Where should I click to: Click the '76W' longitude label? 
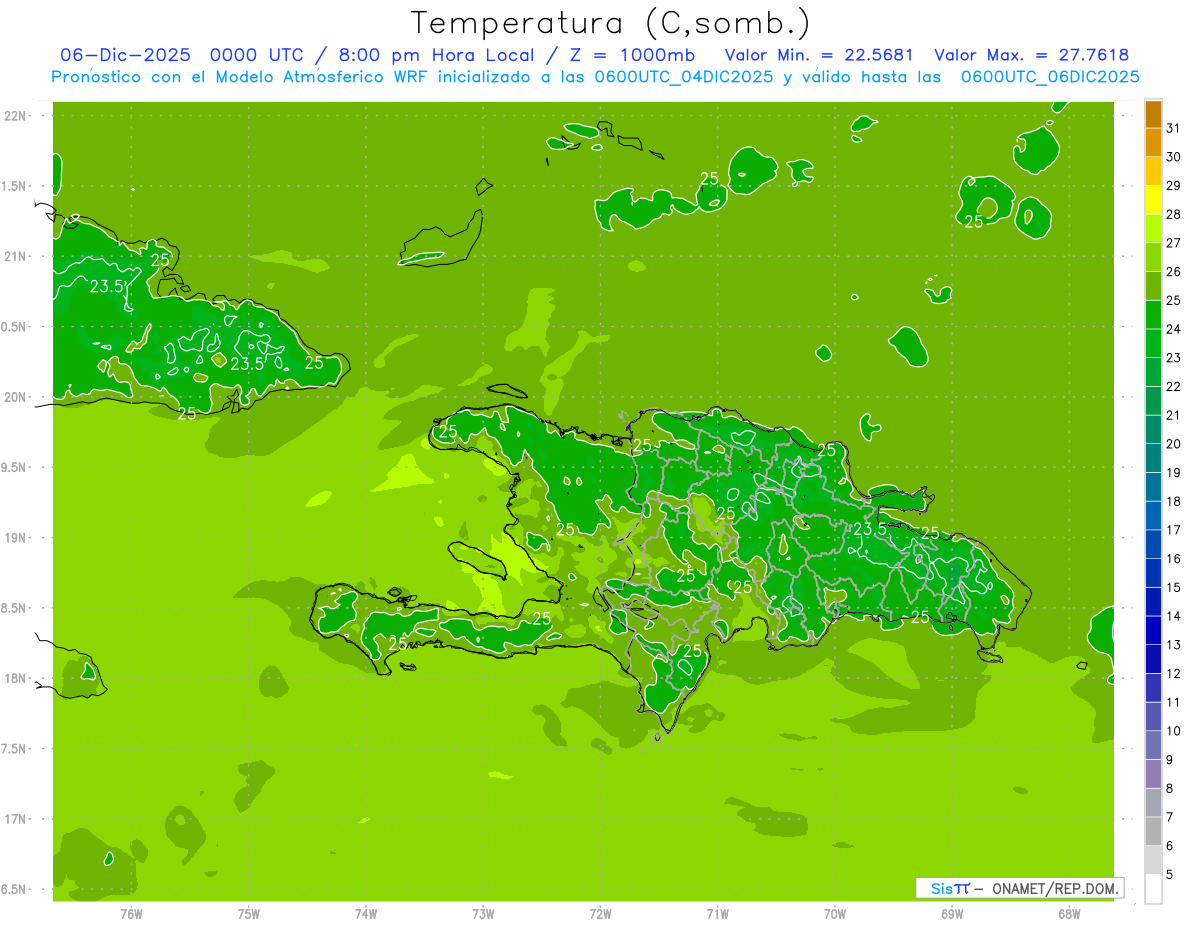(131, 914)
